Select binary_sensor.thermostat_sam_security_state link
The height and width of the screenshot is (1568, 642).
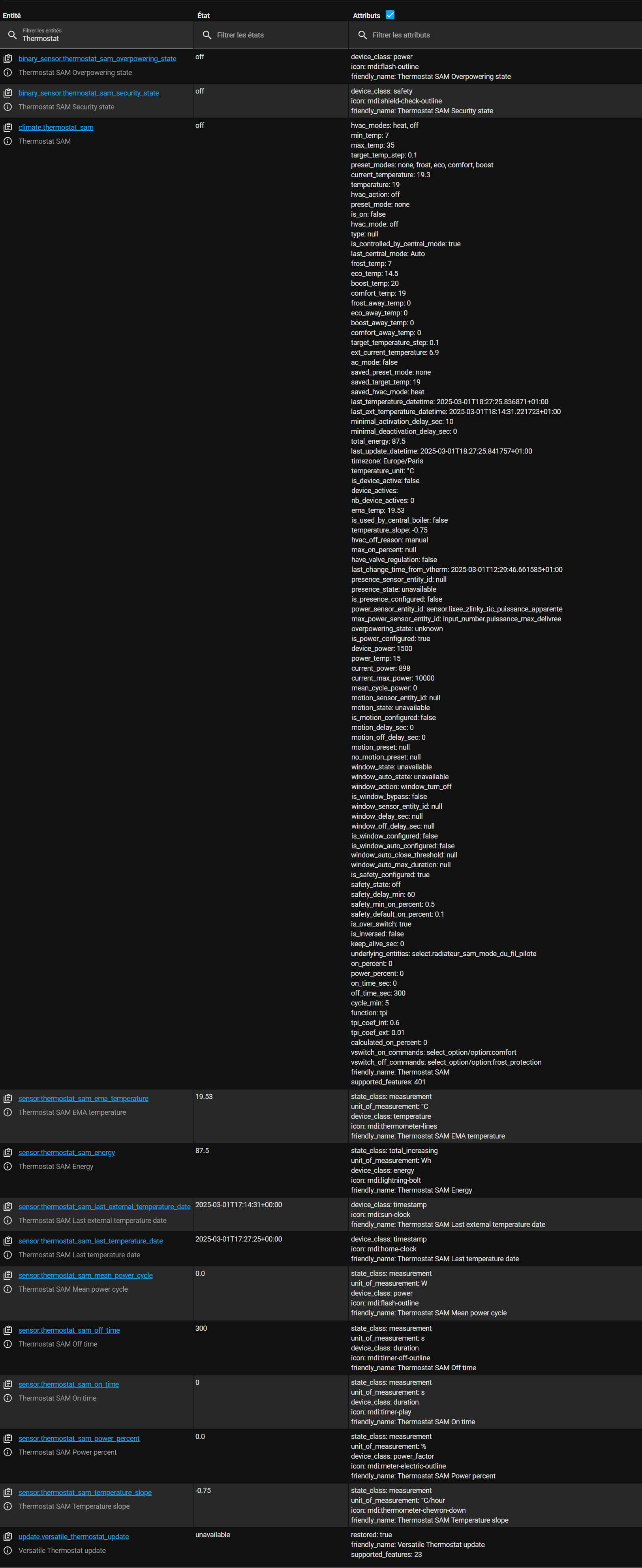tap(89, 93)
